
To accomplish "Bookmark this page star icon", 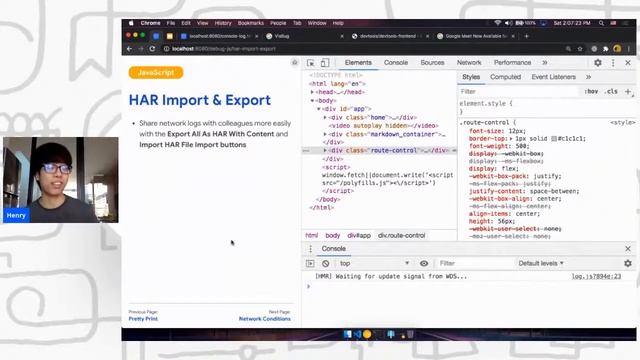I will pos(580,49).
